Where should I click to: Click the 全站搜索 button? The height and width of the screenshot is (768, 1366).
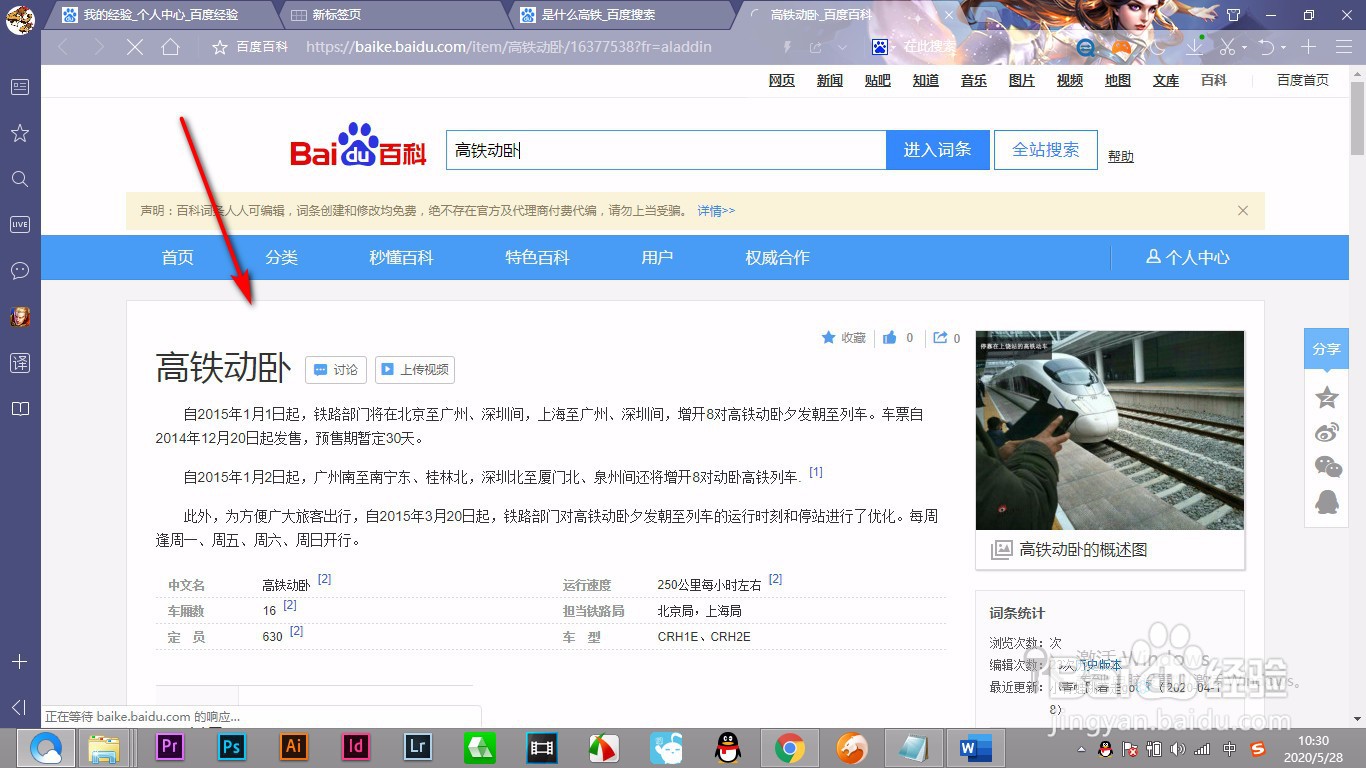[x=1046, y=150]
